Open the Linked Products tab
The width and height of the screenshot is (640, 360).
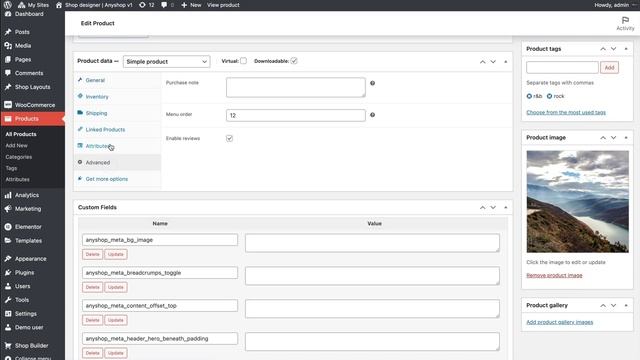pyautogui.click(x=118, y=129)
